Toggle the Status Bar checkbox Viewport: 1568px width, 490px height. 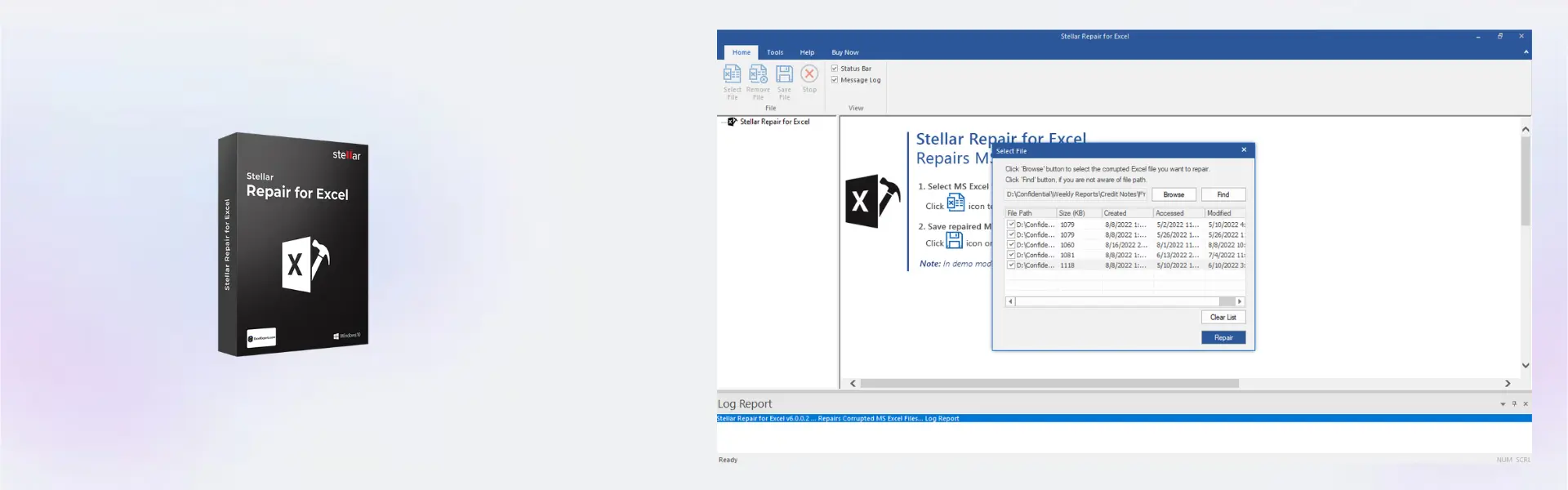(x=835, y=69)
